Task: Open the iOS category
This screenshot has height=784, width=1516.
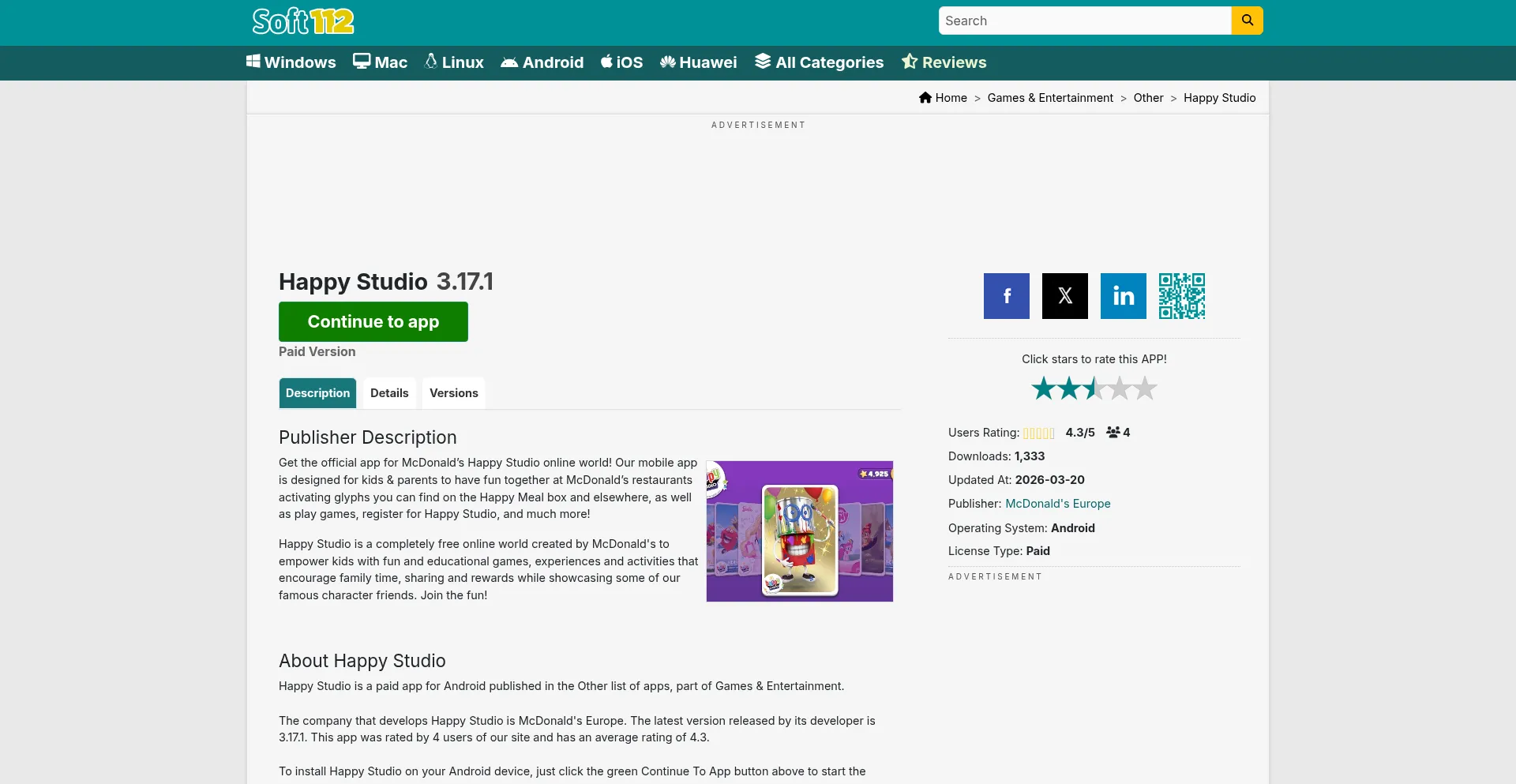Action: [622, 62]
